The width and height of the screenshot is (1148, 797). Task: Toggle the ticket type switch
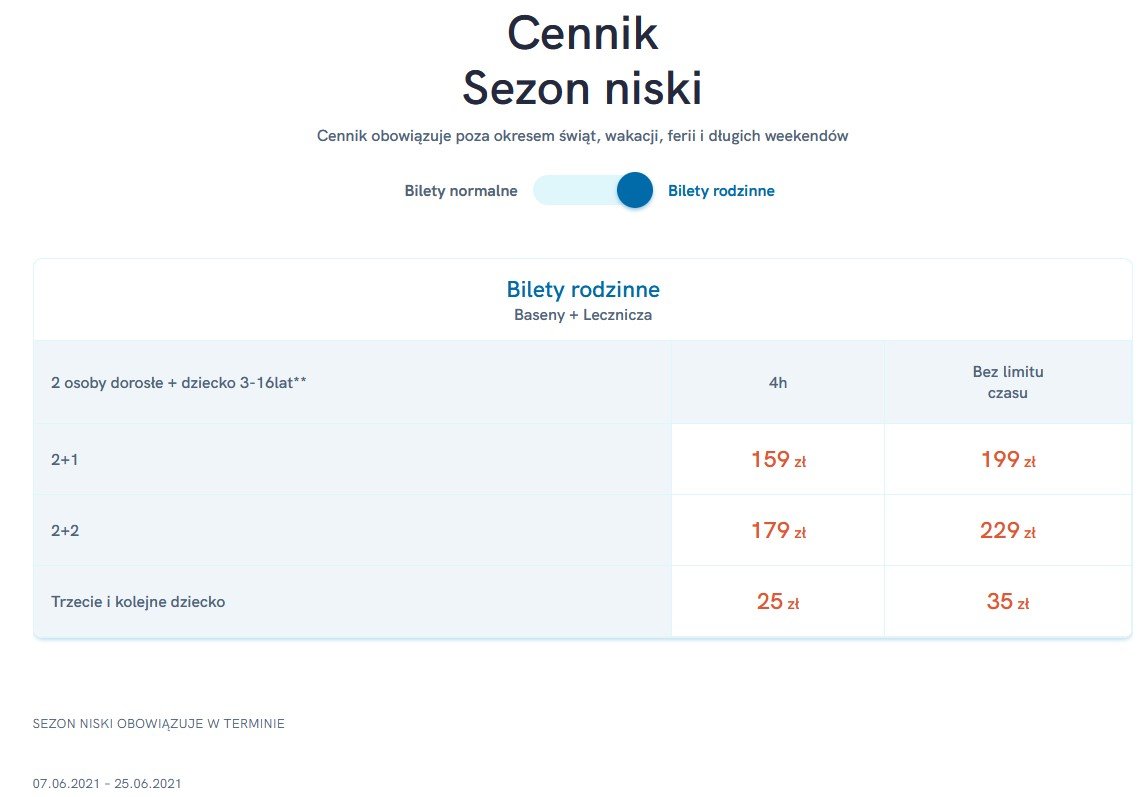coord(593,190)
